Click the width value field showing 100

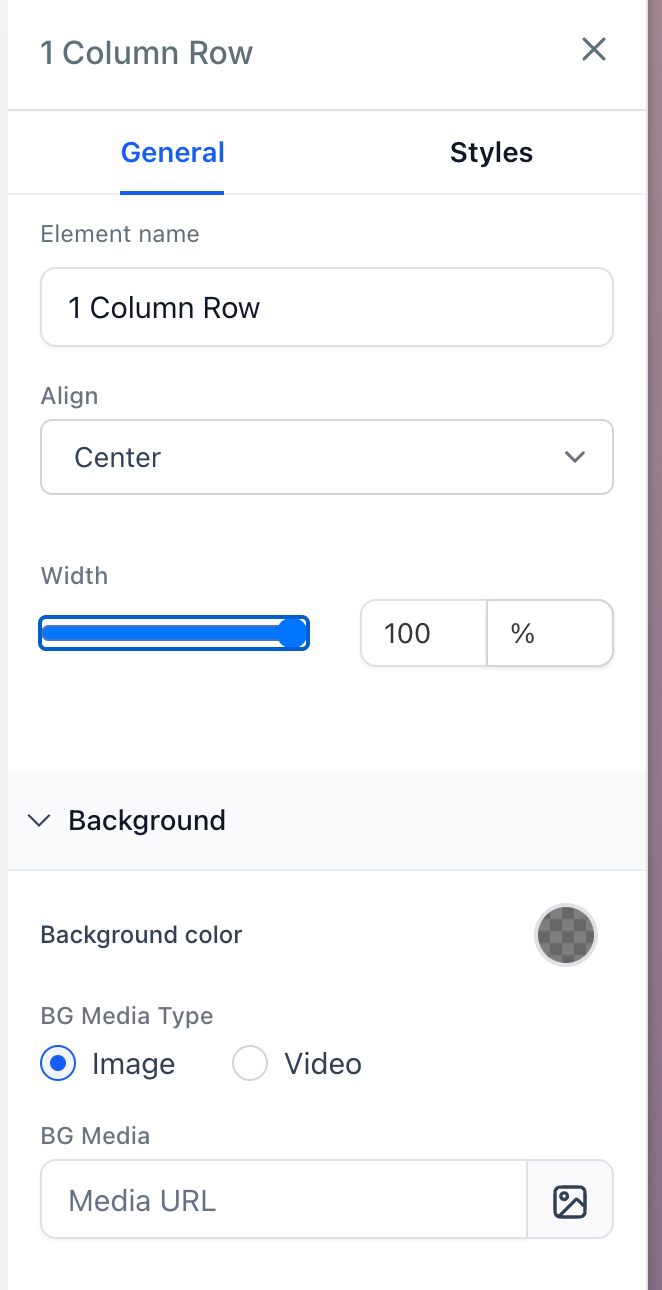(x=423, y=633)
